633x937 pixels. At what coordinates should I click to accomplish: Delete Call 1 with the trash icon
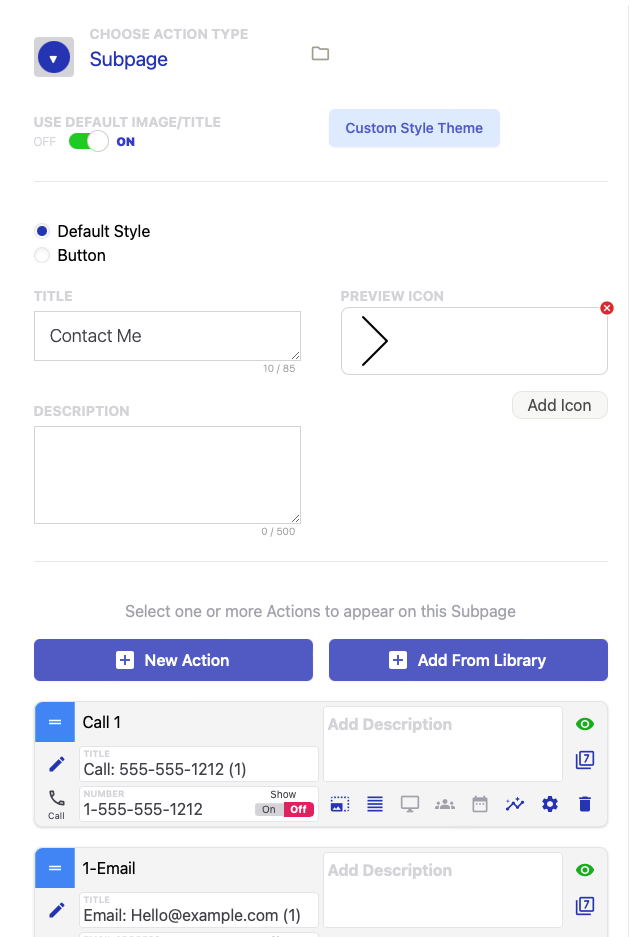click(585, 804)
